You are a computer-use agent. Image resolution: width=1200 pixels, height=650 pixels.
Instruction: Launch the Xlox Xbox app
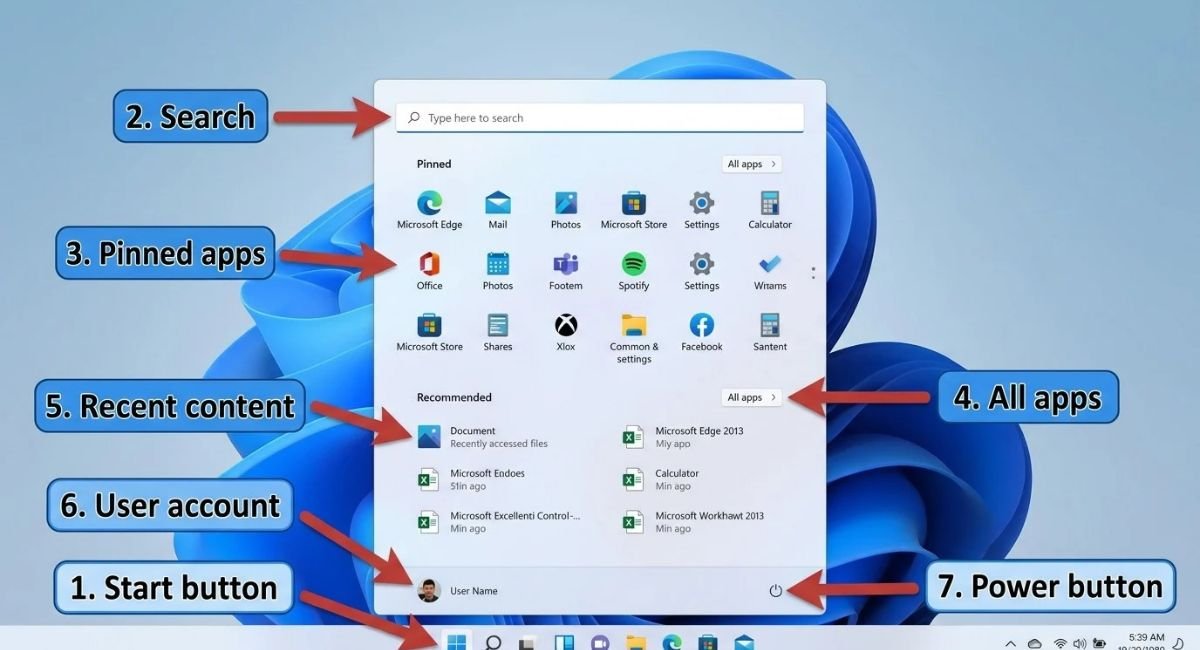click(566, 333)
